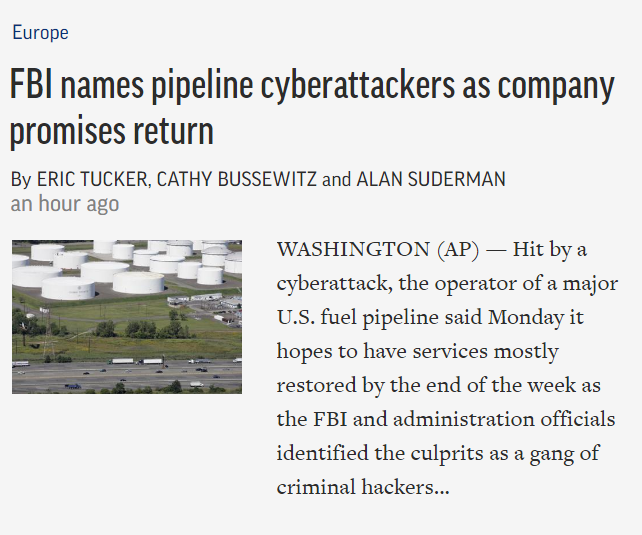The image size is (642, 535).
Task: Open the FBI names pipeline cyberattackers headline
Action: (x=312, y=108)
